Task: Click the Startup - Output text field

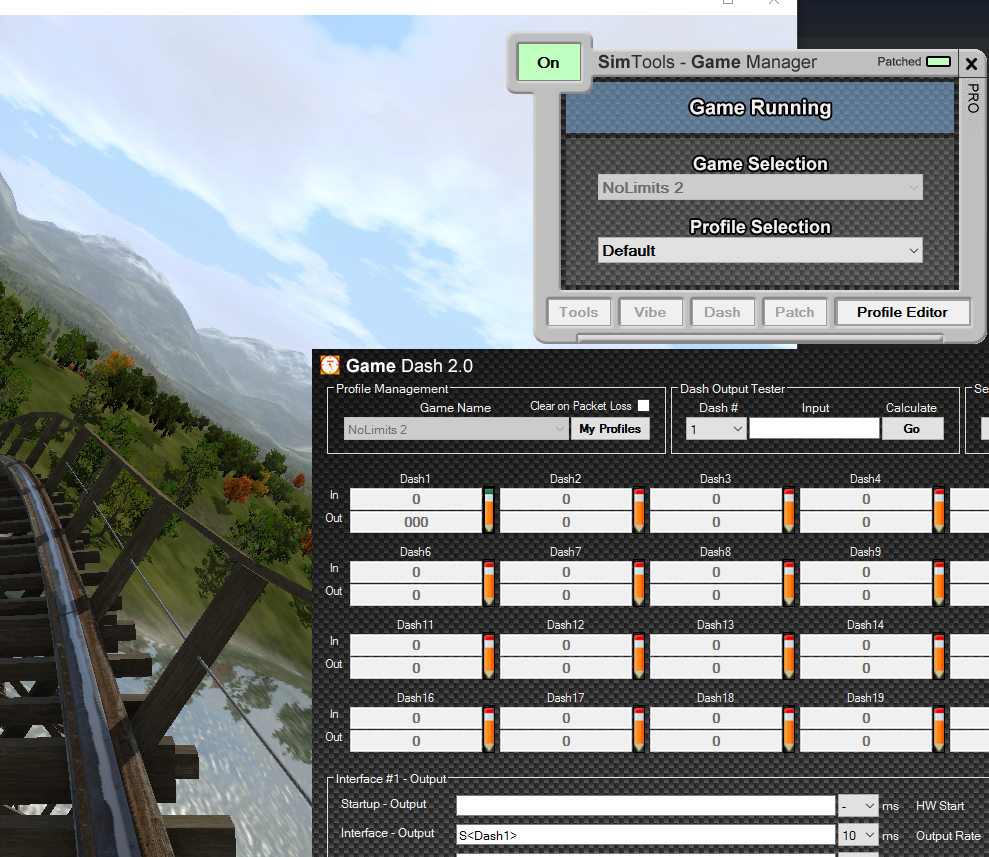Action: click(645, 805)
